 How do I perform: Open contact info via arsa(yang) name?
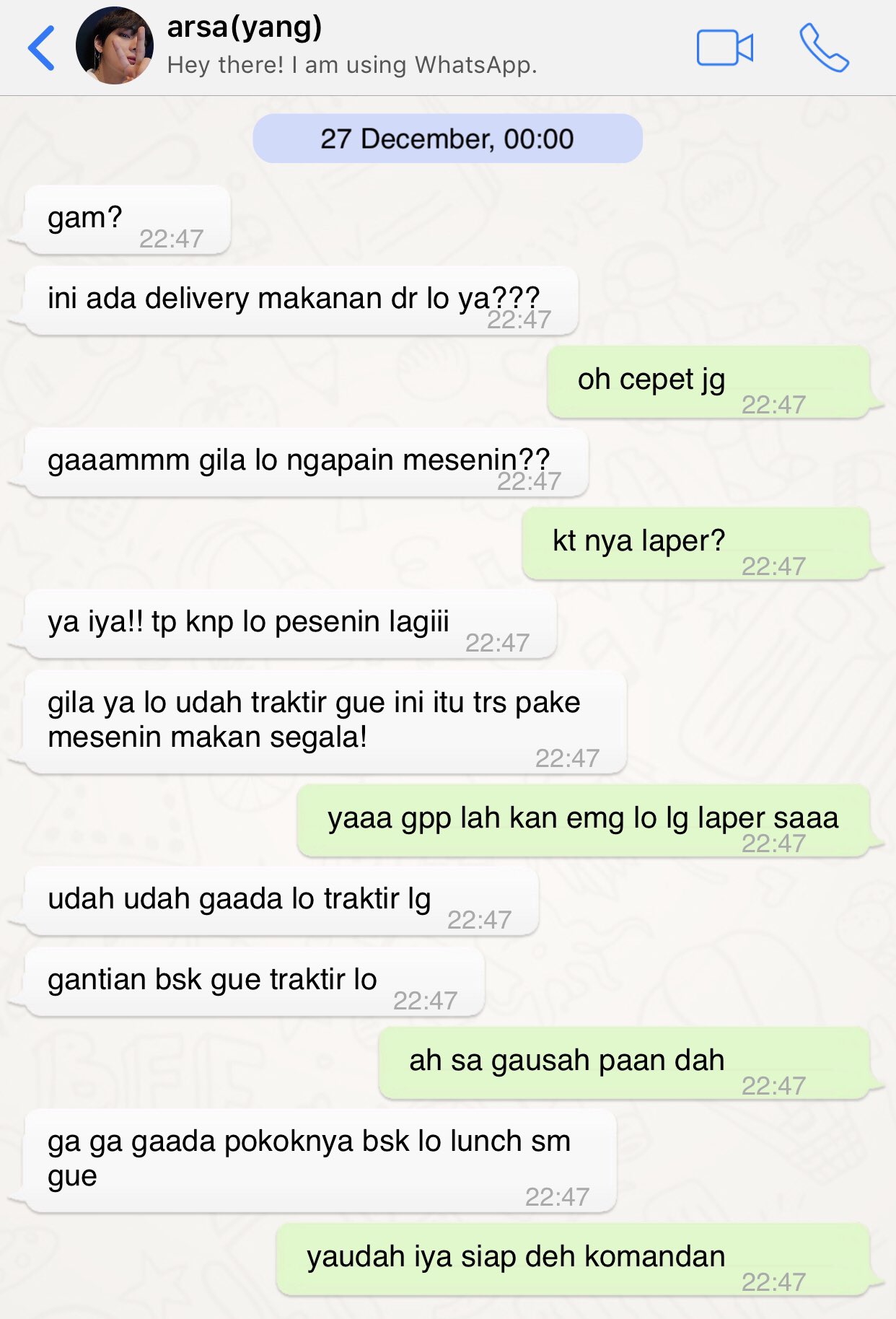tap(245, 27)
